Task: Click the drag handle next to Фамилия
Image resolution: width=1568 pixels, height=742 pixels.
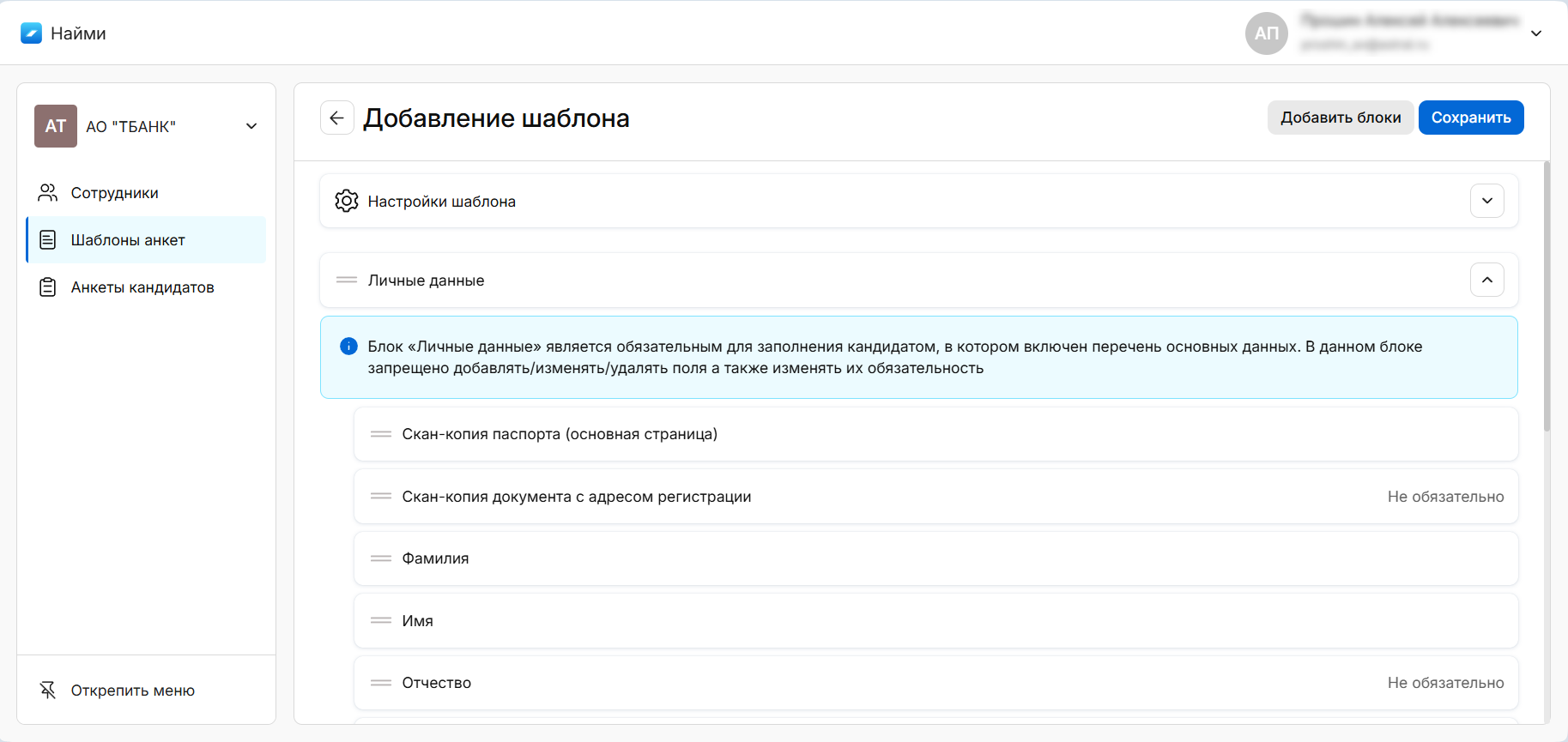Action: point(381,558)
